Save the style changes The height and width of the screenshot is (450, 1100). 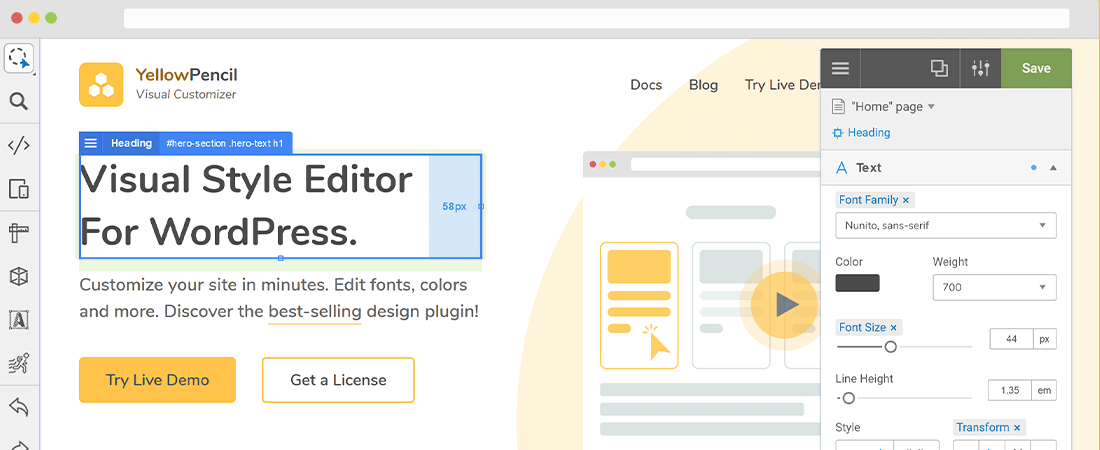1036,68
